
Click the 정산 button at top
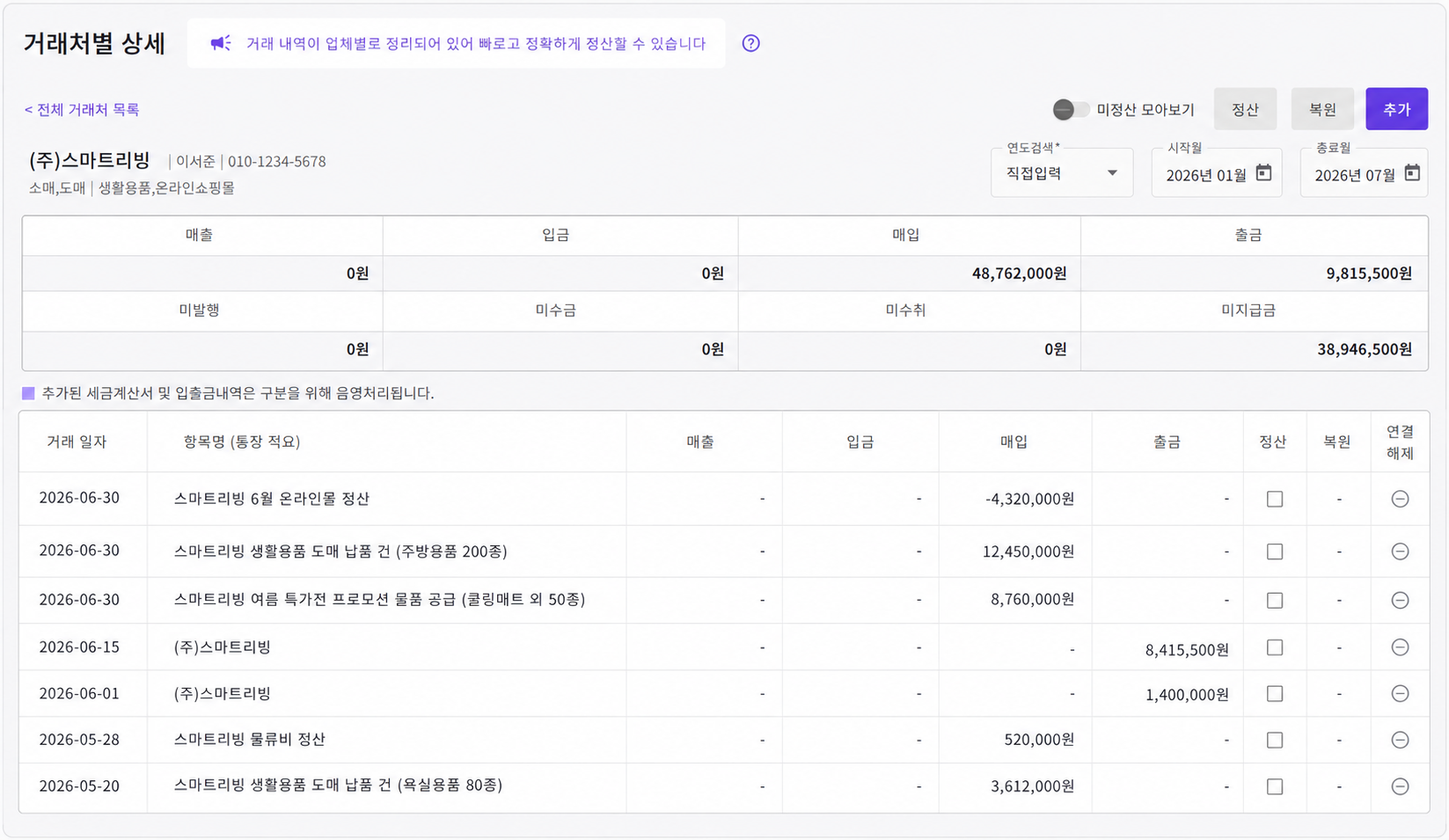(x=1245, y=109)
